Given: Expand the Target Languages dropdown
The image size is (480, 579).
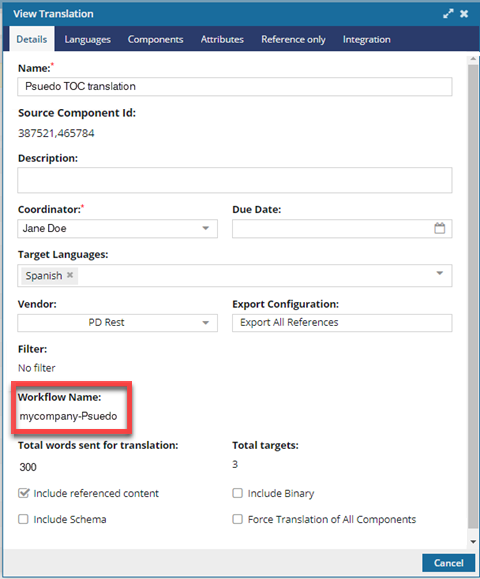Looking at the screenshot, I should point(439,273).
